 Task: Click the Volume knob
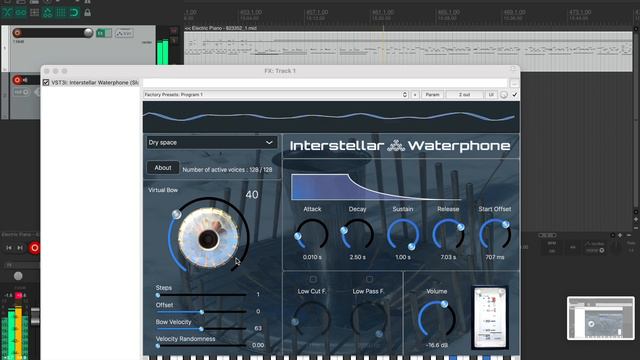point(436,320)
